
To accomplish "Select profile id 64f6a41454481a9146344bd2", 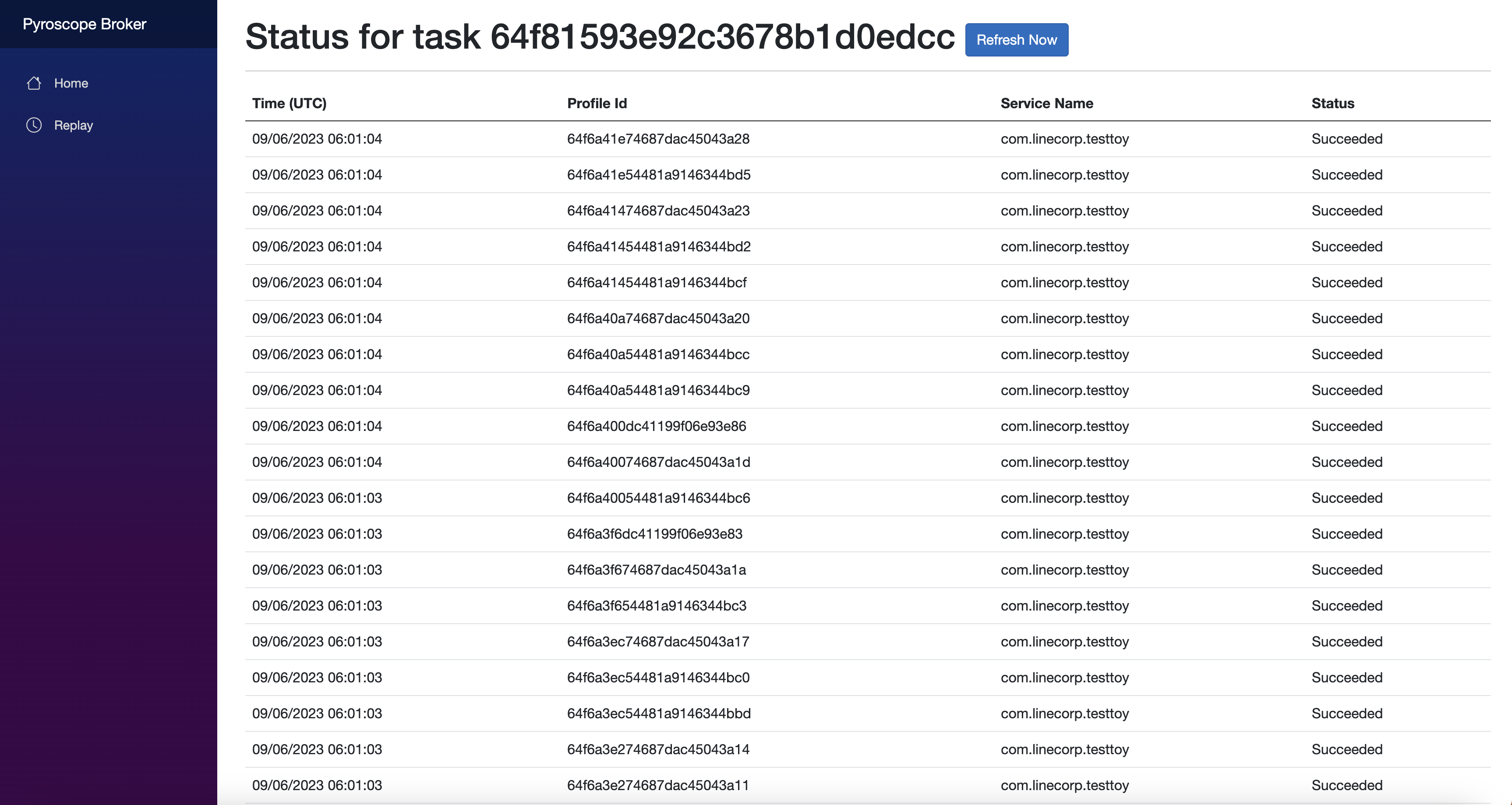I will pyautogui.click(x=659, y=247).
